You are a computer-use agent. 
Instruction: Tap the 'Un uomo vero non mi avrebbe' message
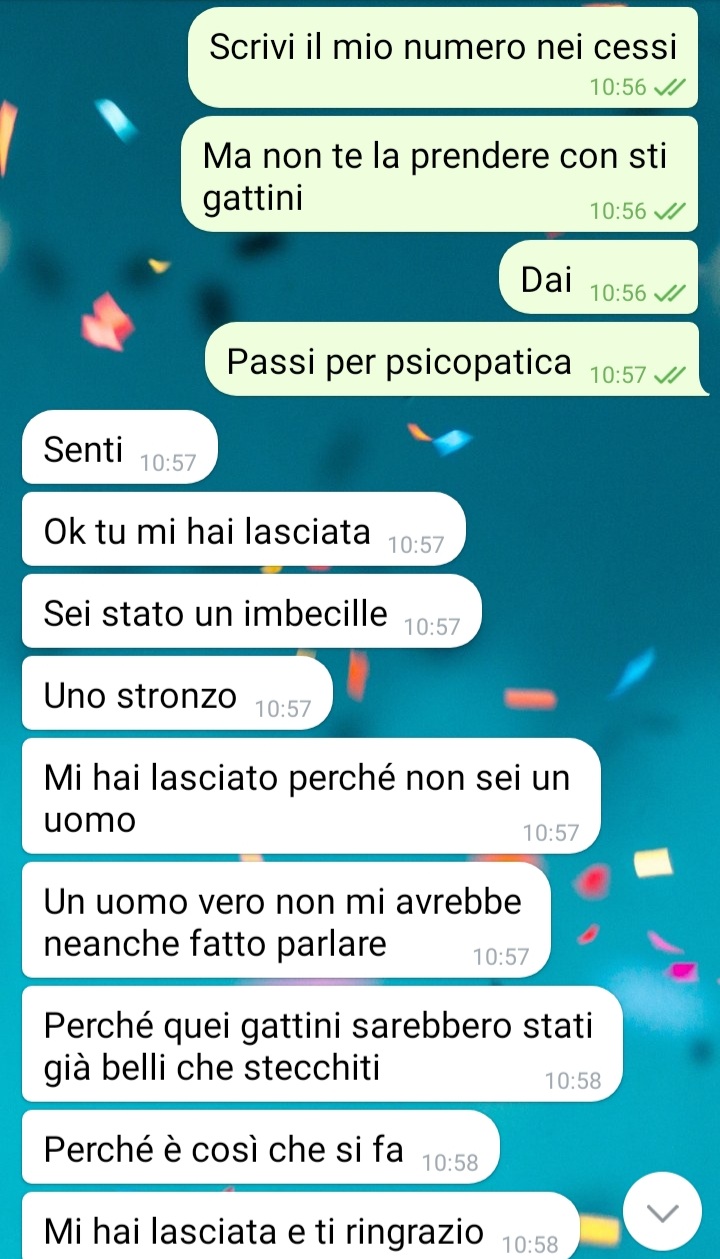tap(286, 920)
